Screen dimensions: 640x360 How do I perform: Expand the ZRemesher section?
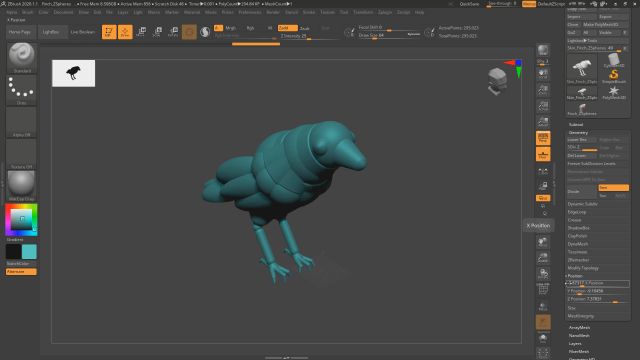[x=578, y=260]
